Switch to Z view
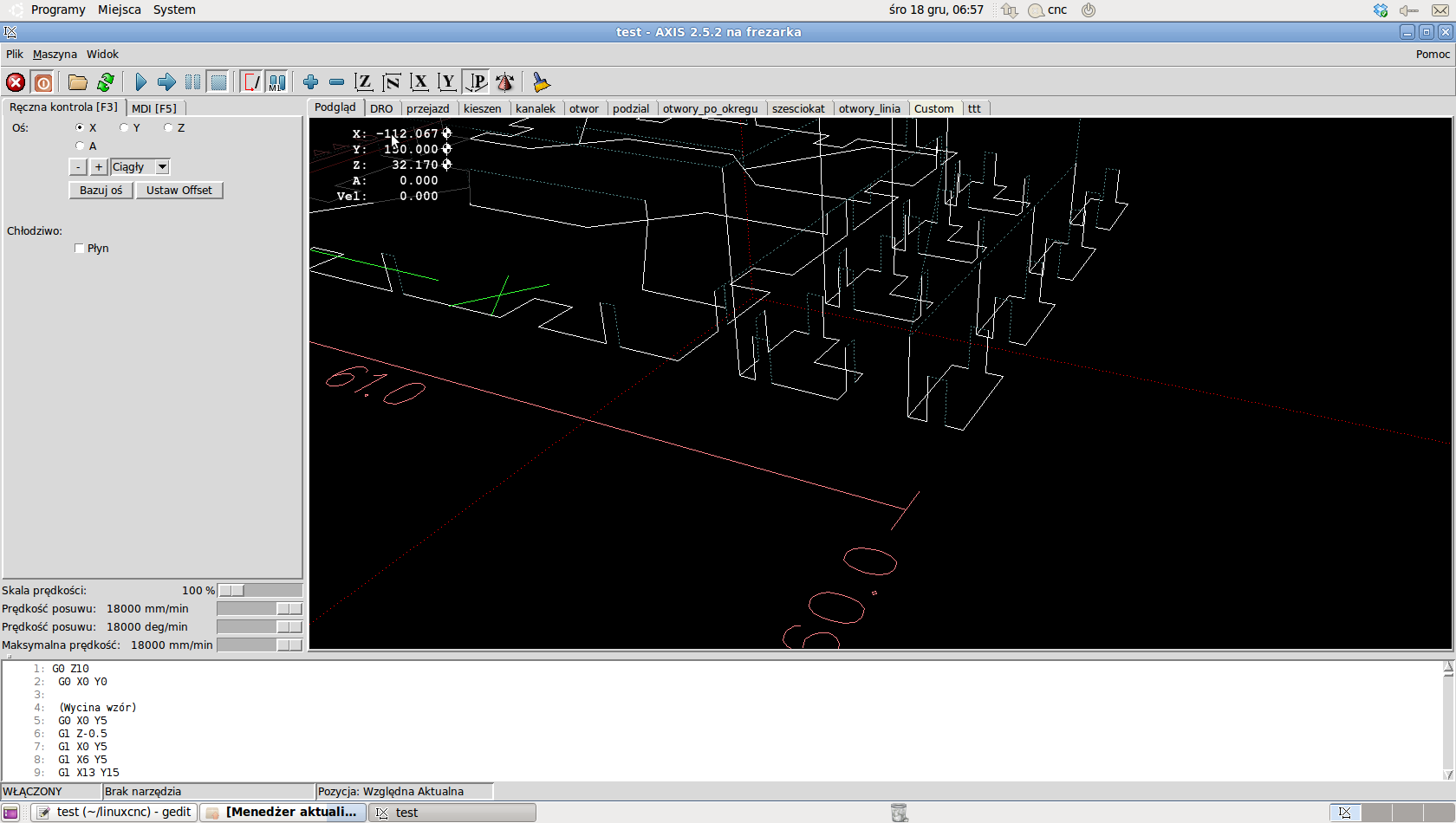1456x823 pixels. 364,82
